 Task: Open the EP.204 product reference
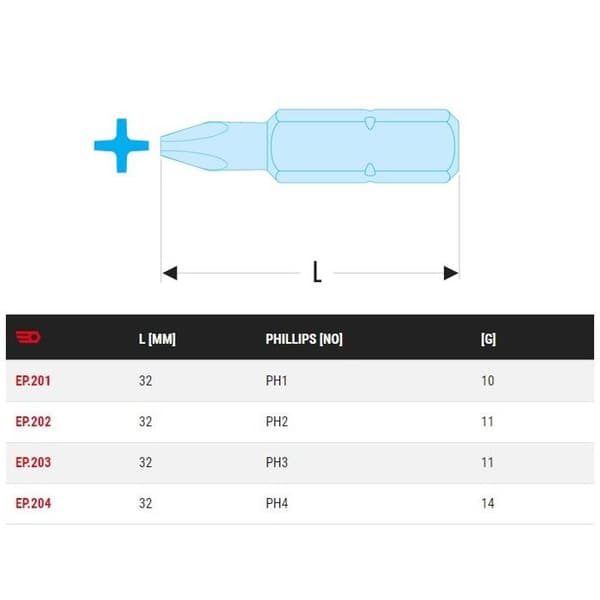(x=33, y=503)
